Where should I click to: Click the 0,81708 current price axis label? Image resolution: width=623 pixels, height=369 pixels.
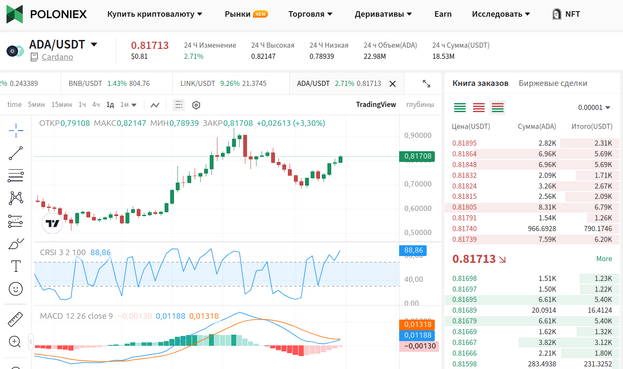417,156
